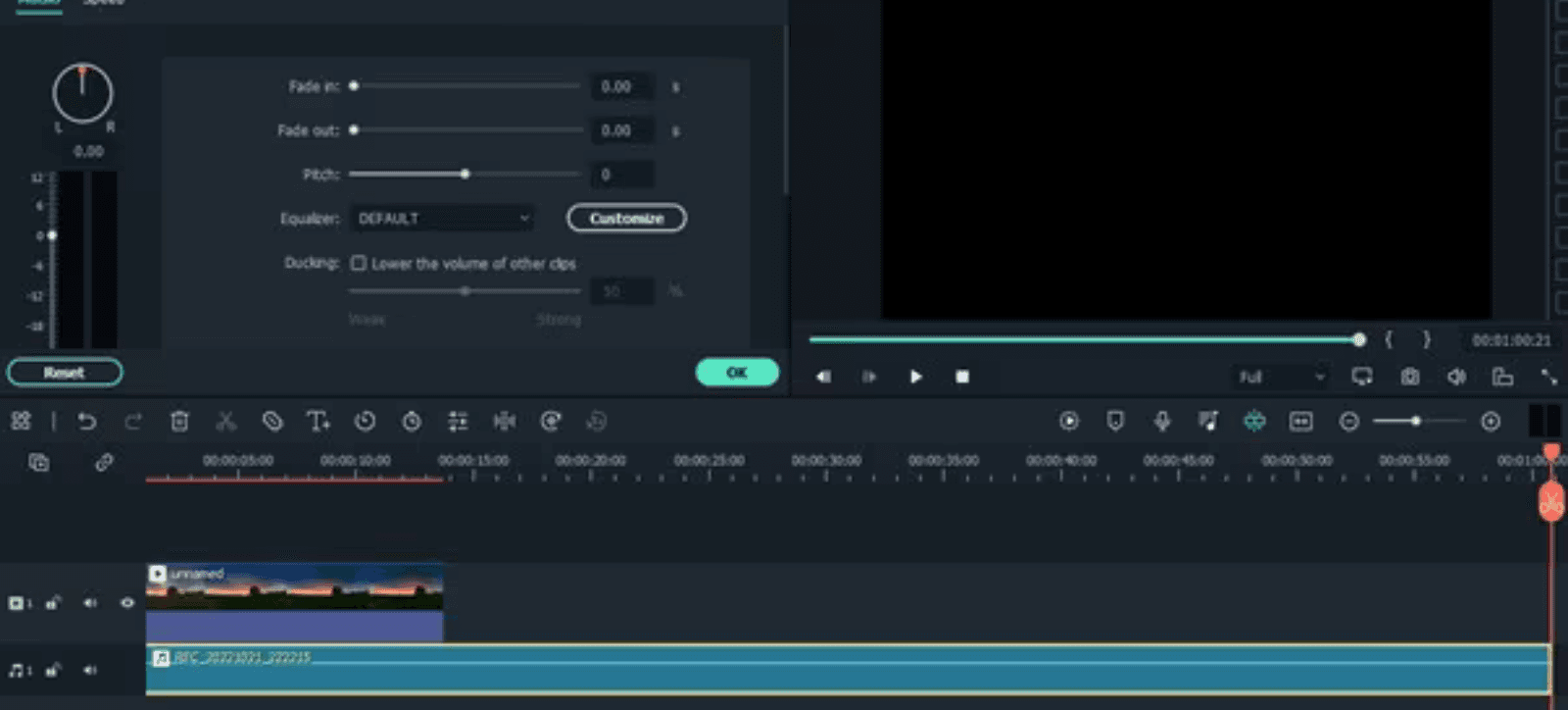This screenshot has width=1568, height=710.
Task: Open the speed control icon
Action: [x=365, y=422]
